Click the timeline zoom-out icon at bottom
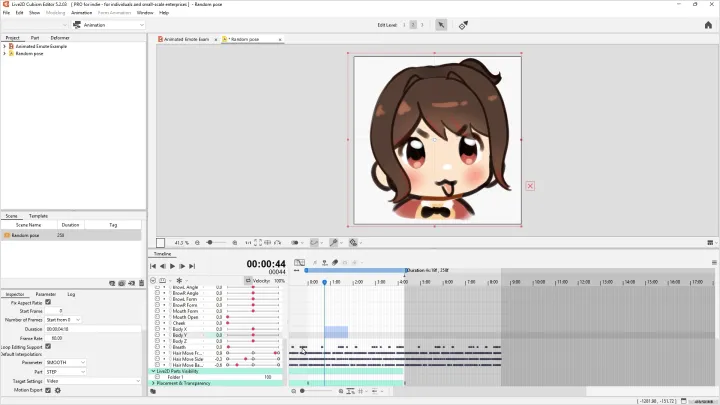The height and width of the screenshot is (405, 720). pyautogui.click(x=293, y=391)
